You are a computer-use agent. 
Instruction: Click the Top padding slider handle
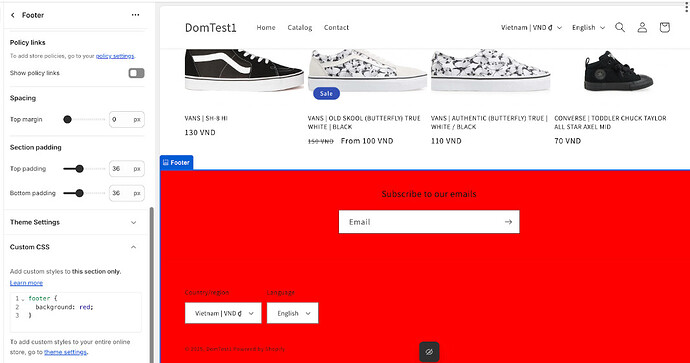pyautogui.click(x=79, y=169)
